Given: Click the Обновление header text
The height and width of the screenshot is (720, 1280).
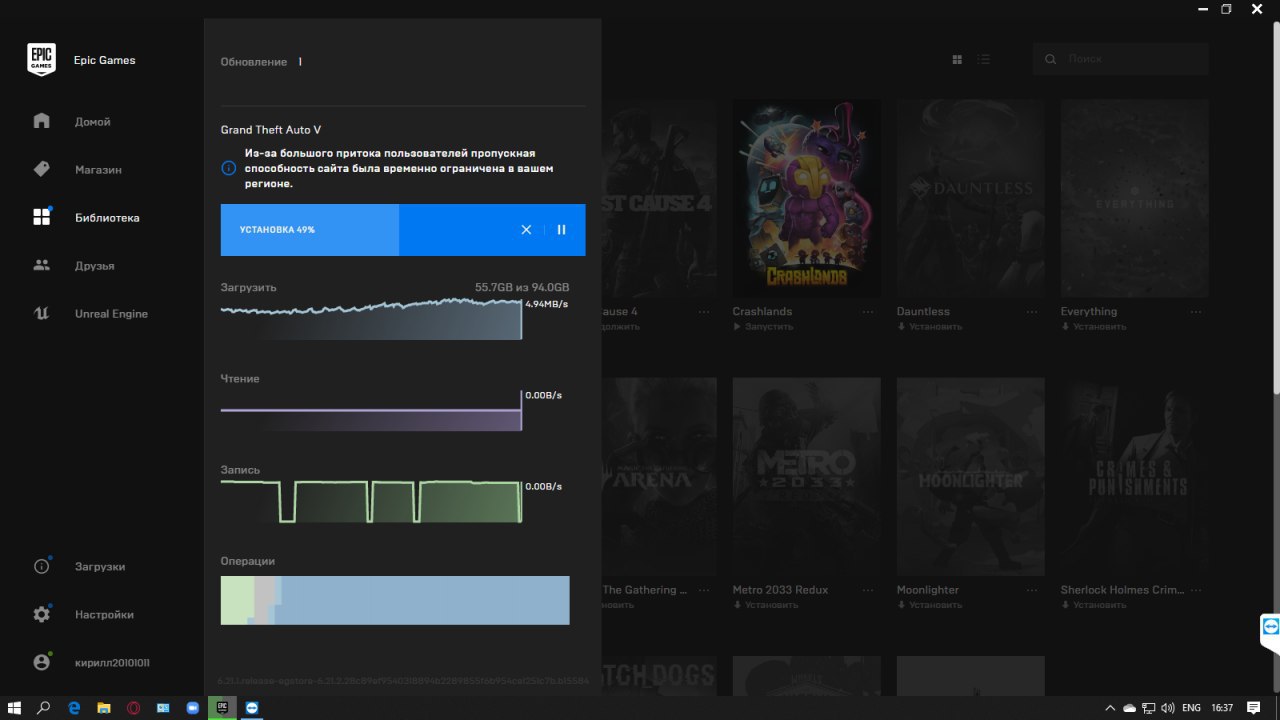Looking at the screenshot, I should (x=254, y=62).
